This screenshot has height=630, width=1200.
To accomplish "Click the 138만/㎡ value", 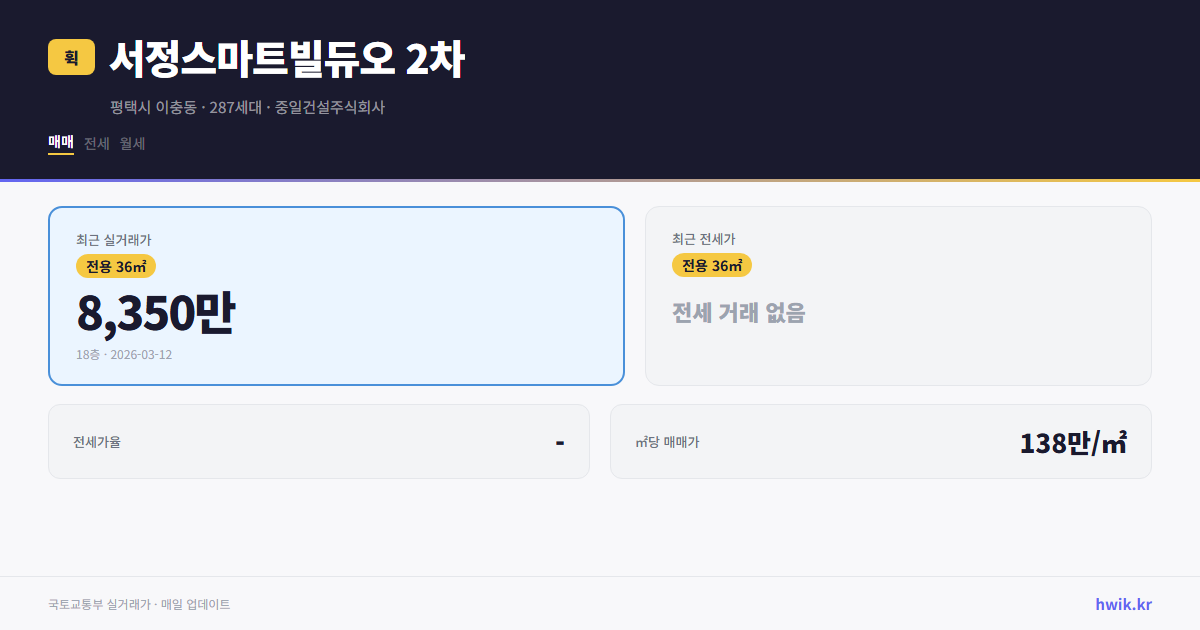I will (x=1074, y=441).
